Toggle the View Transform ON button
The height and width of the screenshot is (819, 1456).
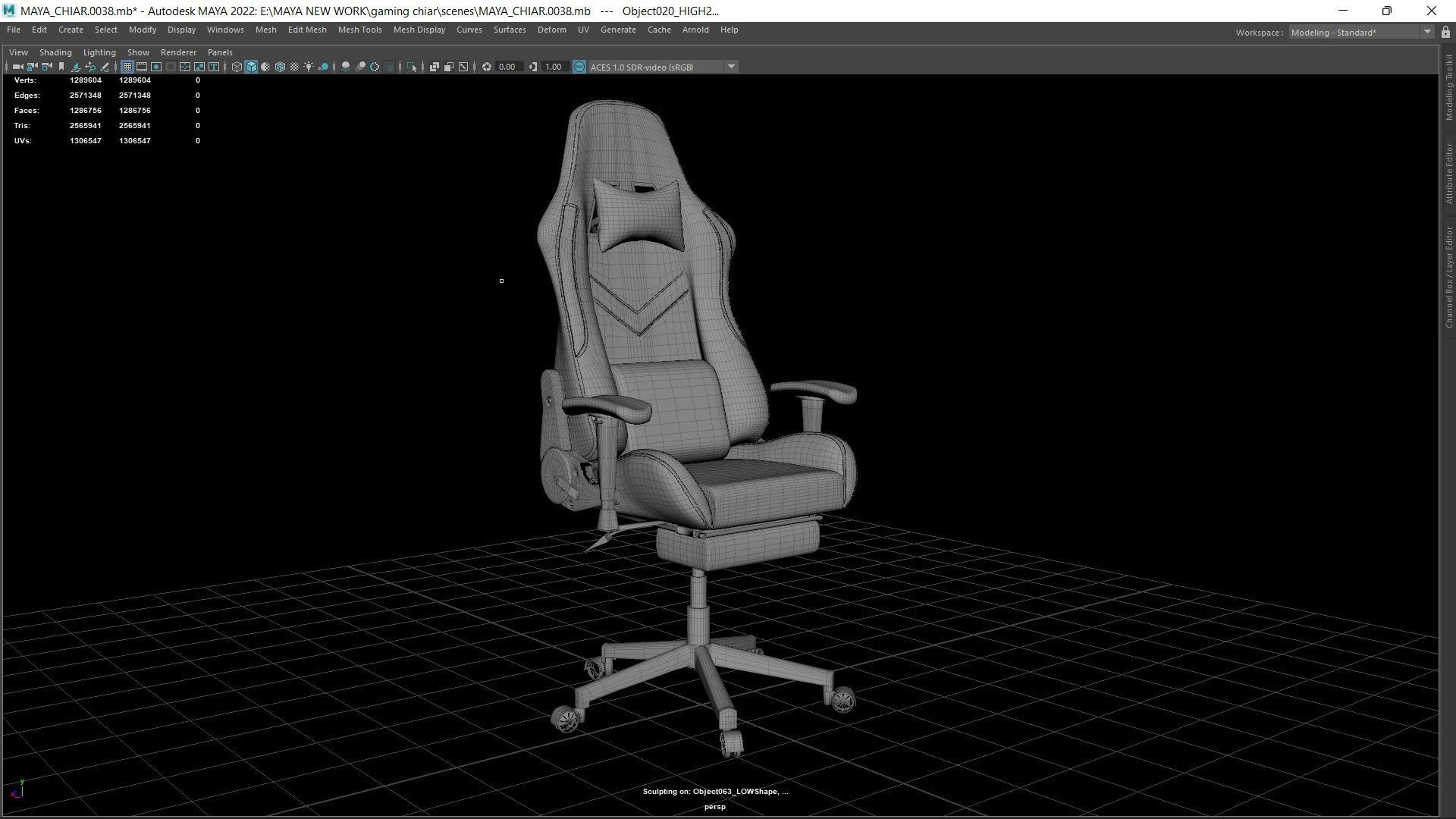579,67
